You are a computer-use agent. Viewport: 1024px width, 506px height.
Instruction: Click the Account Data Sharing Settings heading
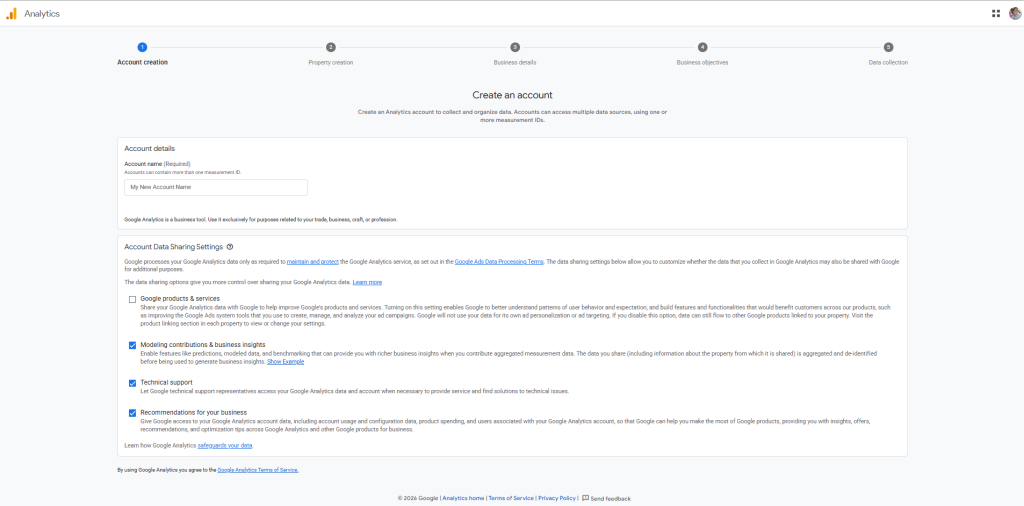point(174,247)
